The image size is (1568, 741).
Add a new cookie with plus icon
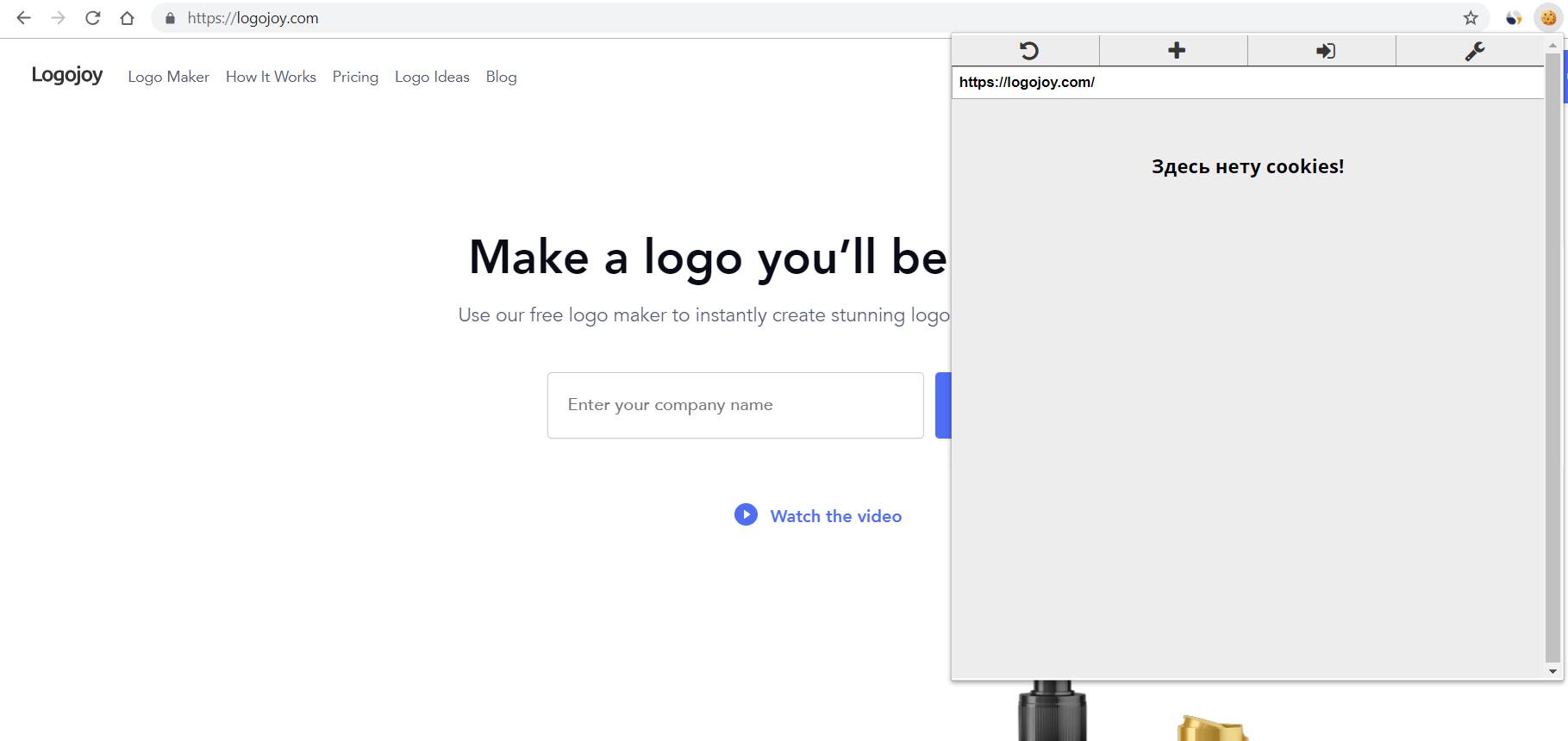coord(1176,51)
